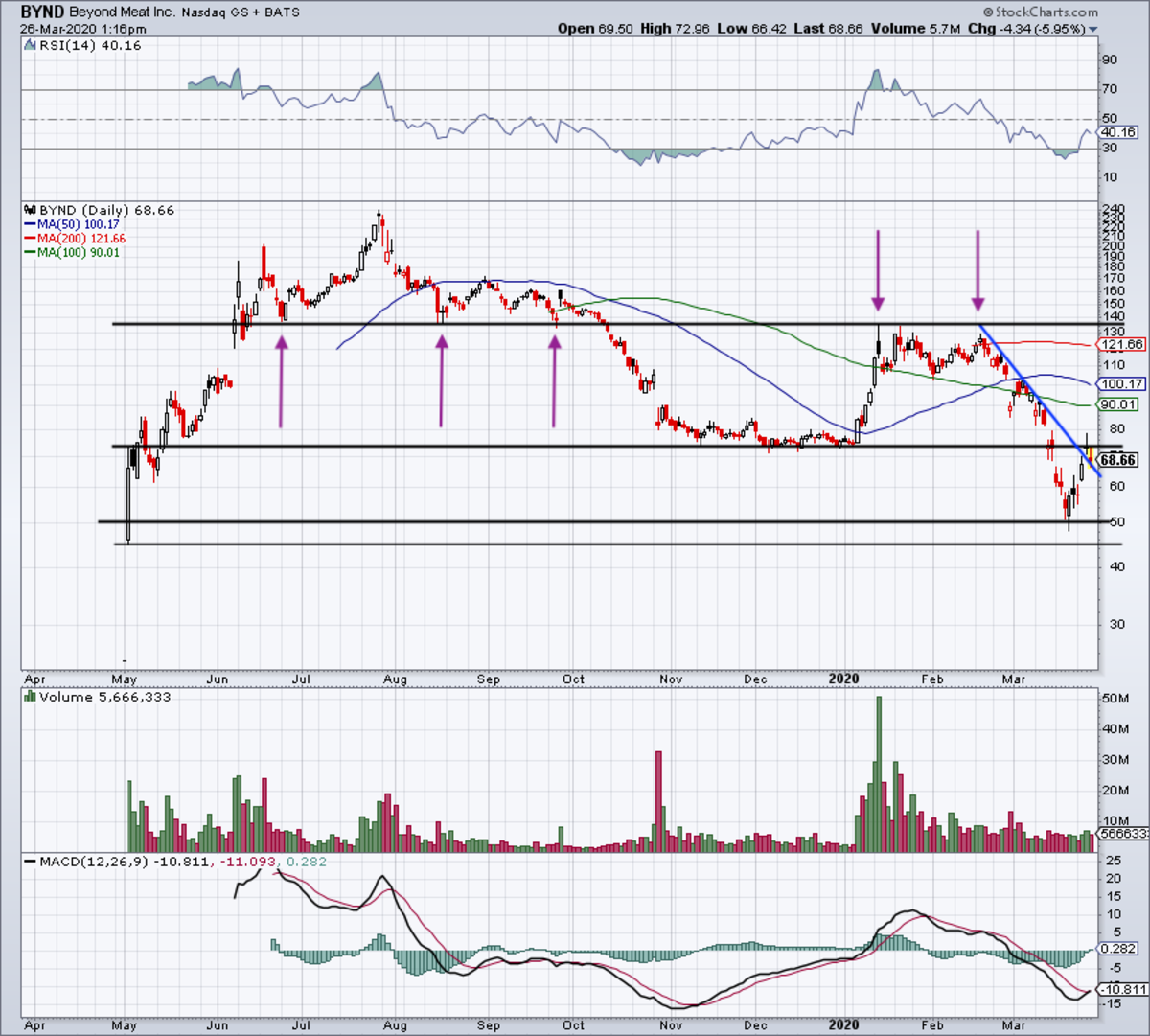Click the RSI(14) panel legend icon
Image resolution: width=1150 pixels, height=1036 pixels.
point(29,46)
